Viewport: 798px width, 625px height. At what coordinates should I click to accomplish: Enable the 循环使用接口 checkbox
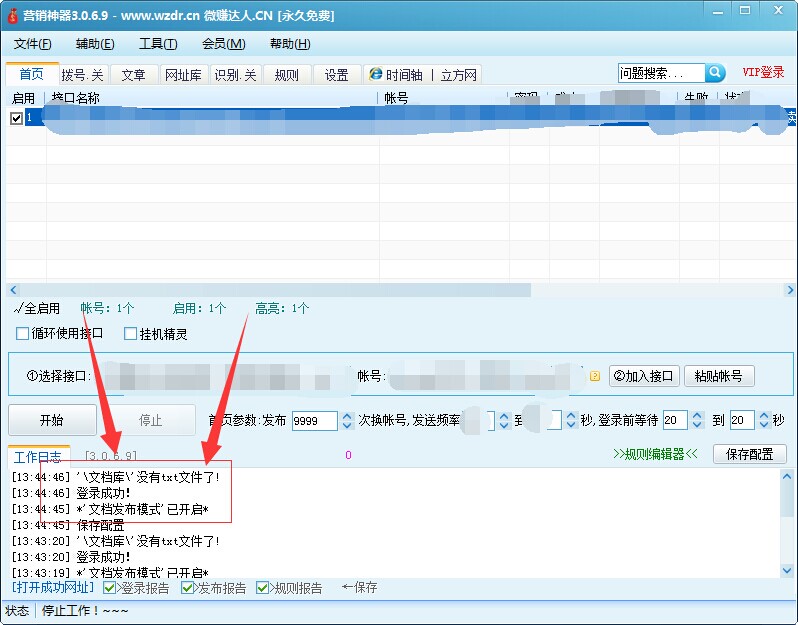pyautogui.click(x=24, y=334)
